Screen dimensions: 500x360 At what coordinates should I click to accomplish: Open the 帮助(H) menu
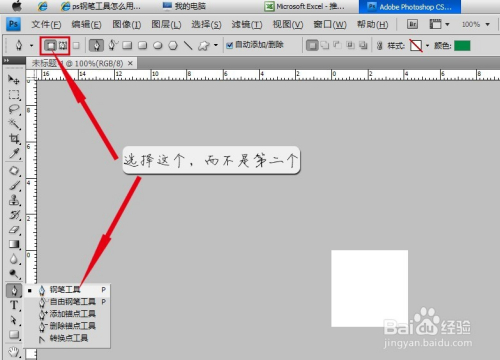(x=372, y=24)
